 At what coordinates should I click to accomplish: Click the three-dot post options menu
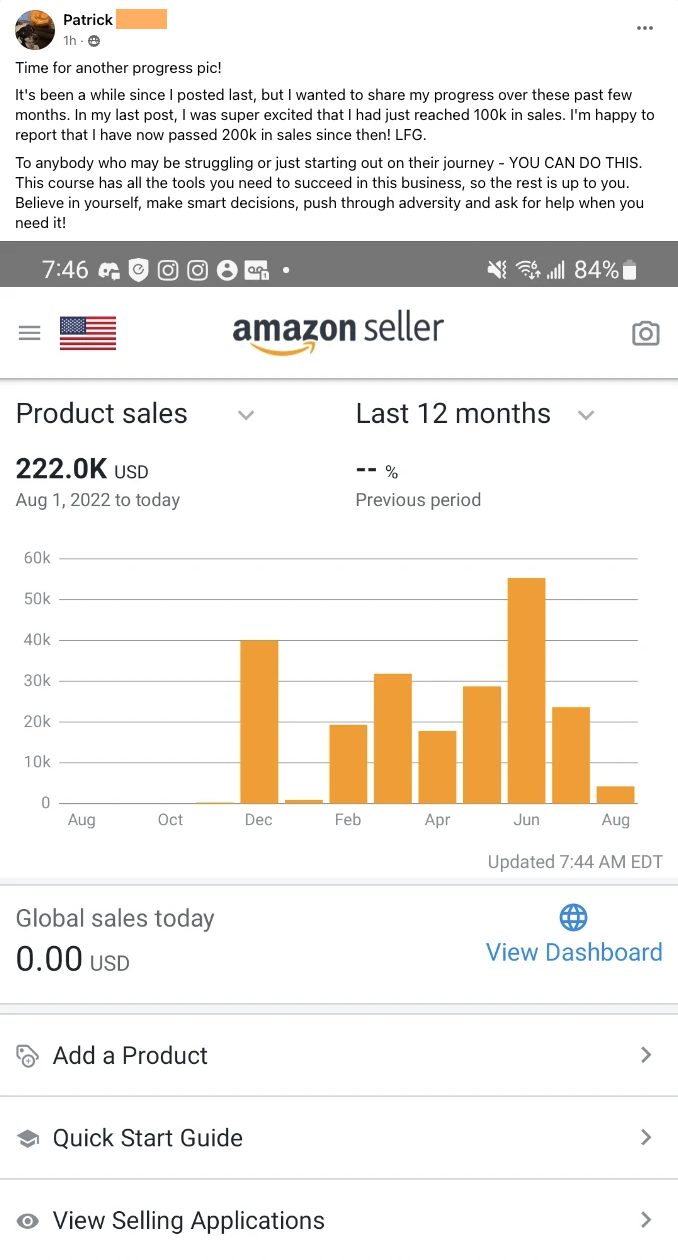coord(645,28)
